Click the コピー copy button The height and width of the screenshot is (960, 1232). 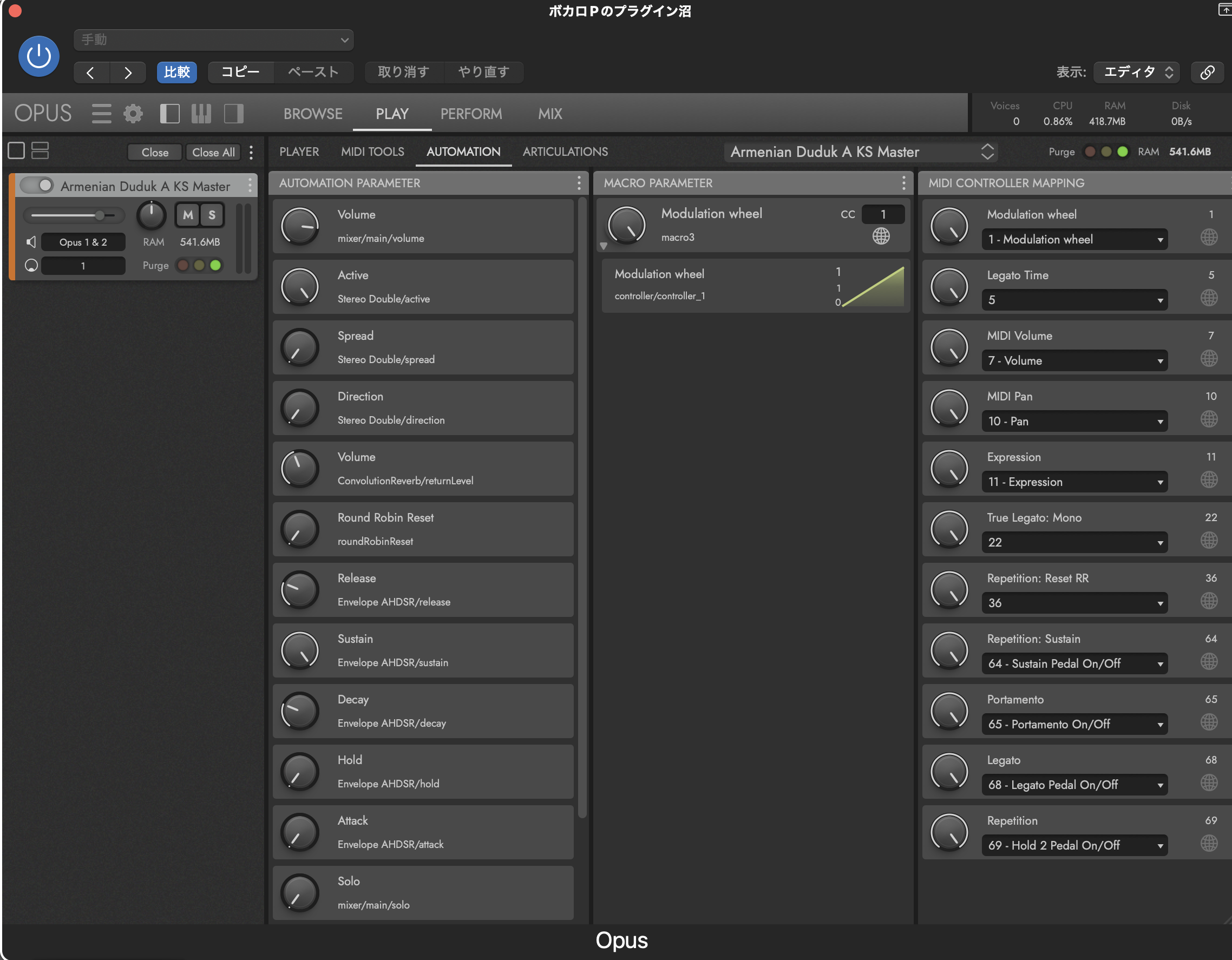click(240, 72)
